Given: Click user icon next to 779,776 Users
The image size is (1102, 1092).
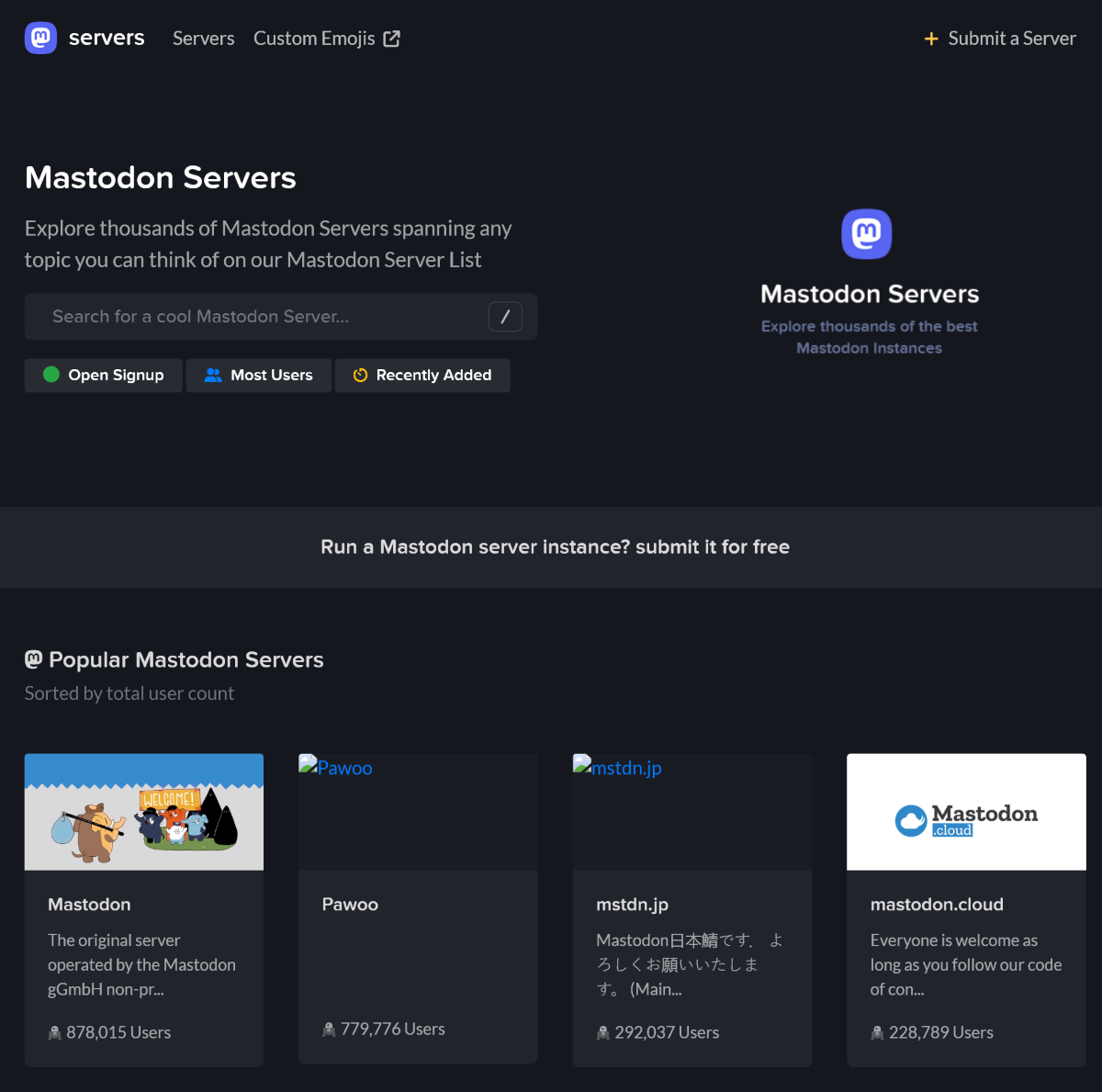Looking at the screenshot, I should [x=329, y=1030].
